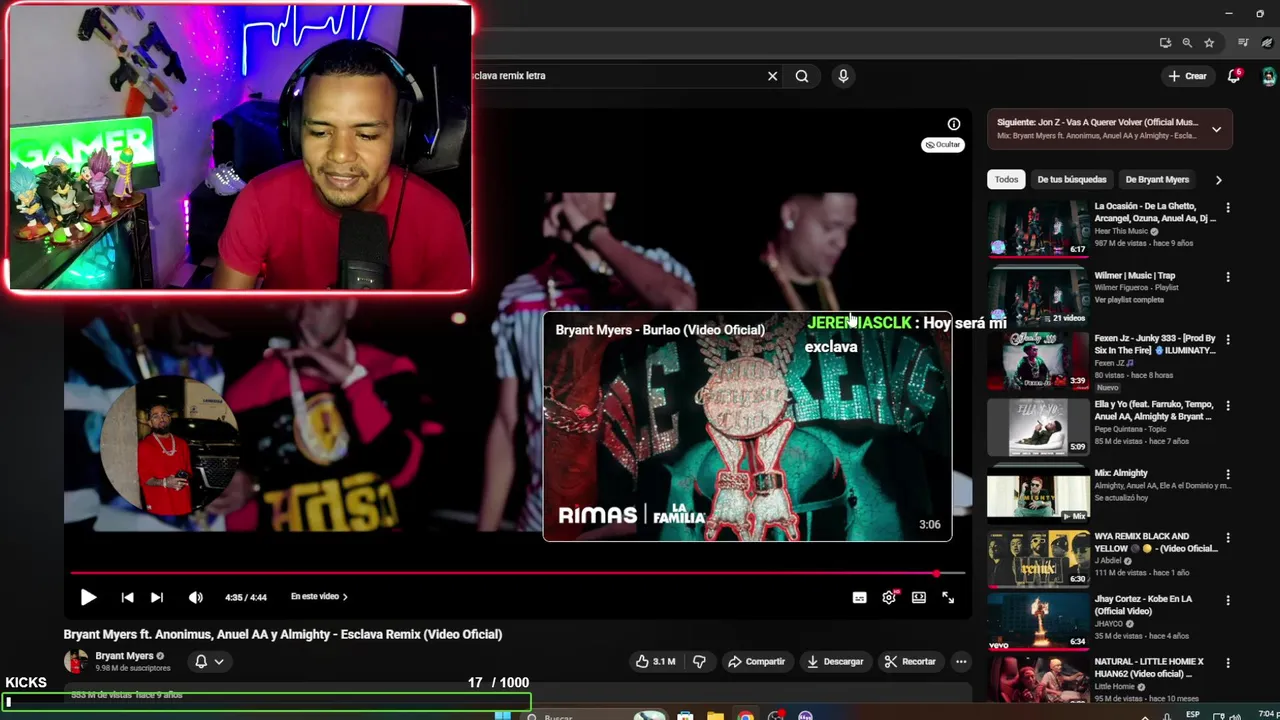This screenshot has width=1280, height=720.
Task: Mute the video volume
Action: [x=196, y=597]
